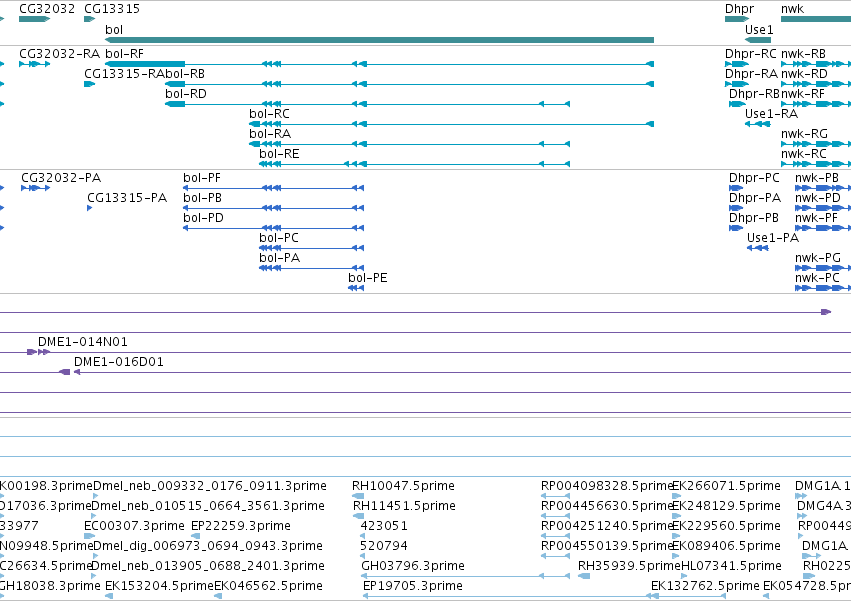
Task: Click the bol-PE protein glyph
Action: (356, 288)
